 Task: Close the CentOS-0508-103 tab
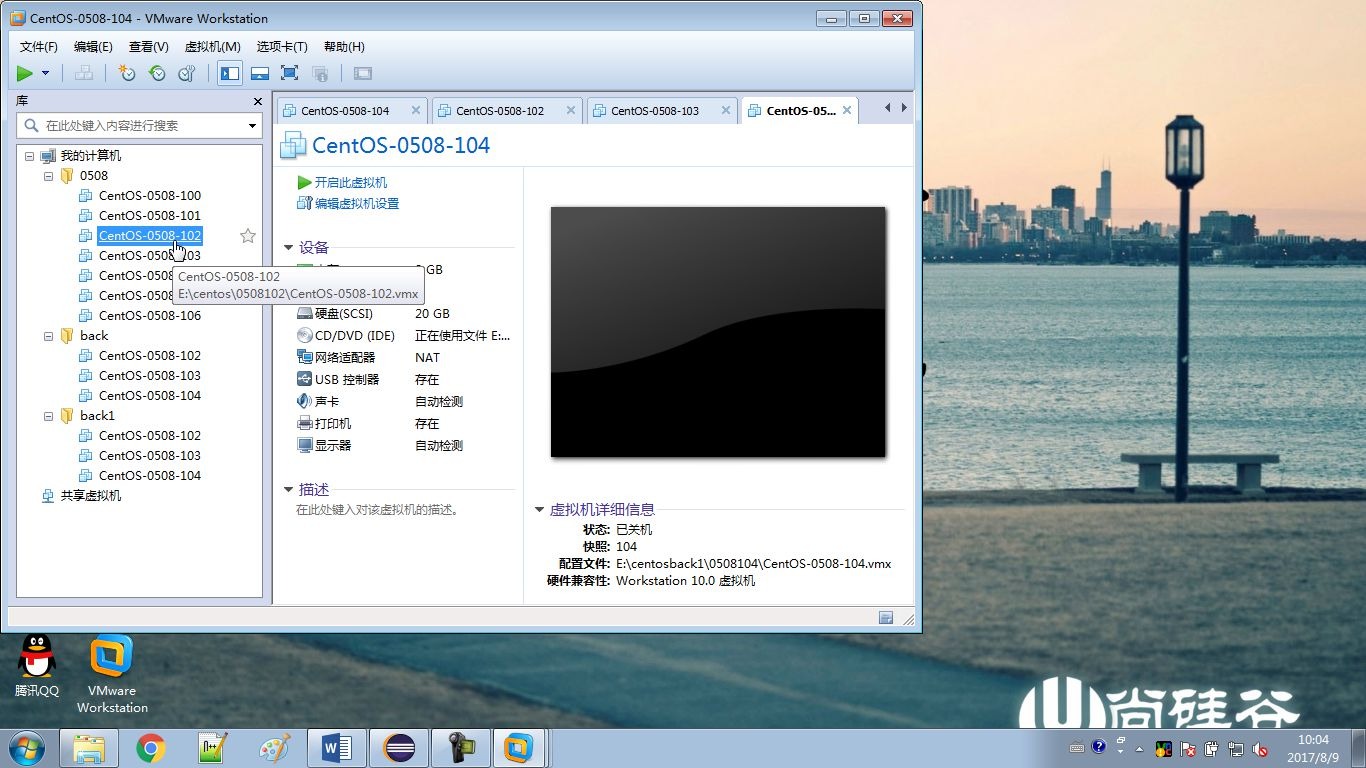(726, 111)
